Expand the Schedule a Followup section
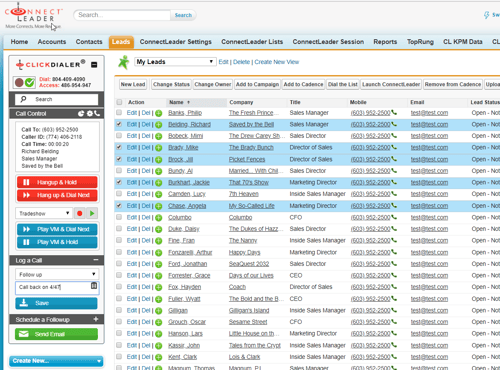 (96, 319)
